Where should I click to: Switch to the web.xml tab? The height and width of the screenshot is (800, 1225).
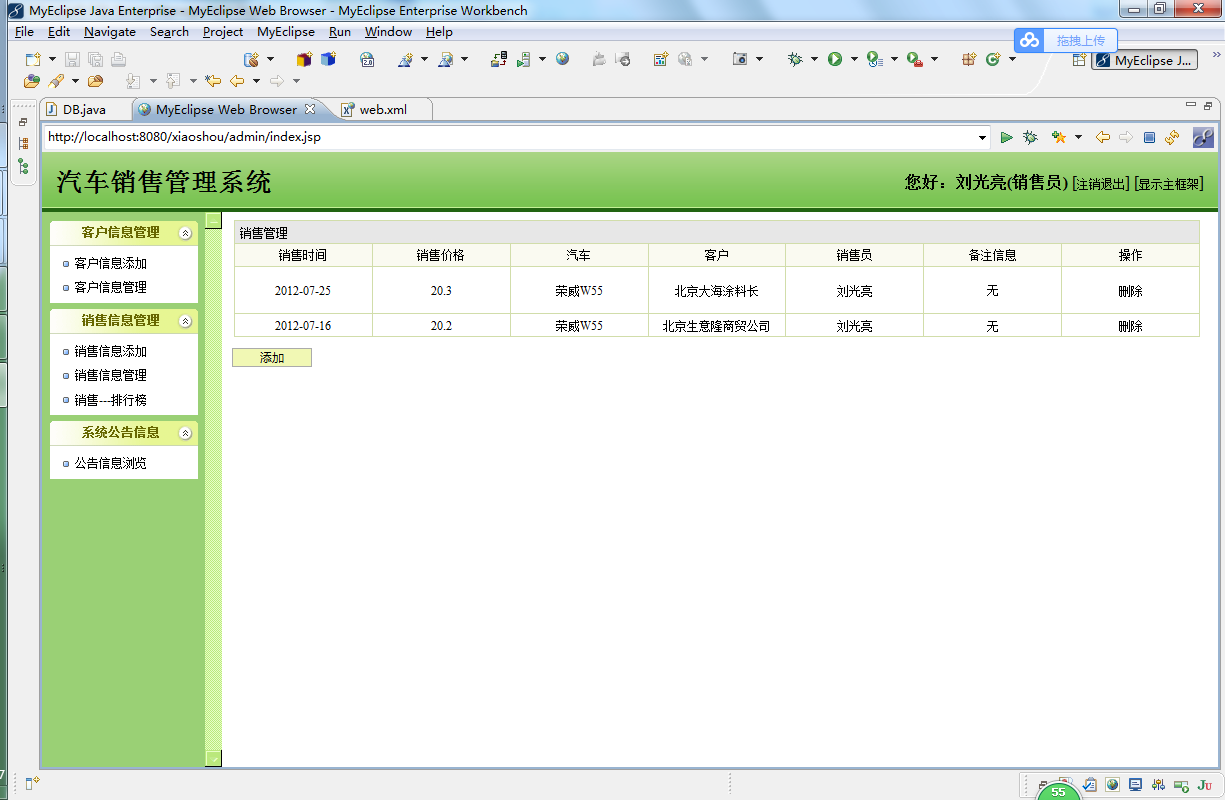click(383, 109)
